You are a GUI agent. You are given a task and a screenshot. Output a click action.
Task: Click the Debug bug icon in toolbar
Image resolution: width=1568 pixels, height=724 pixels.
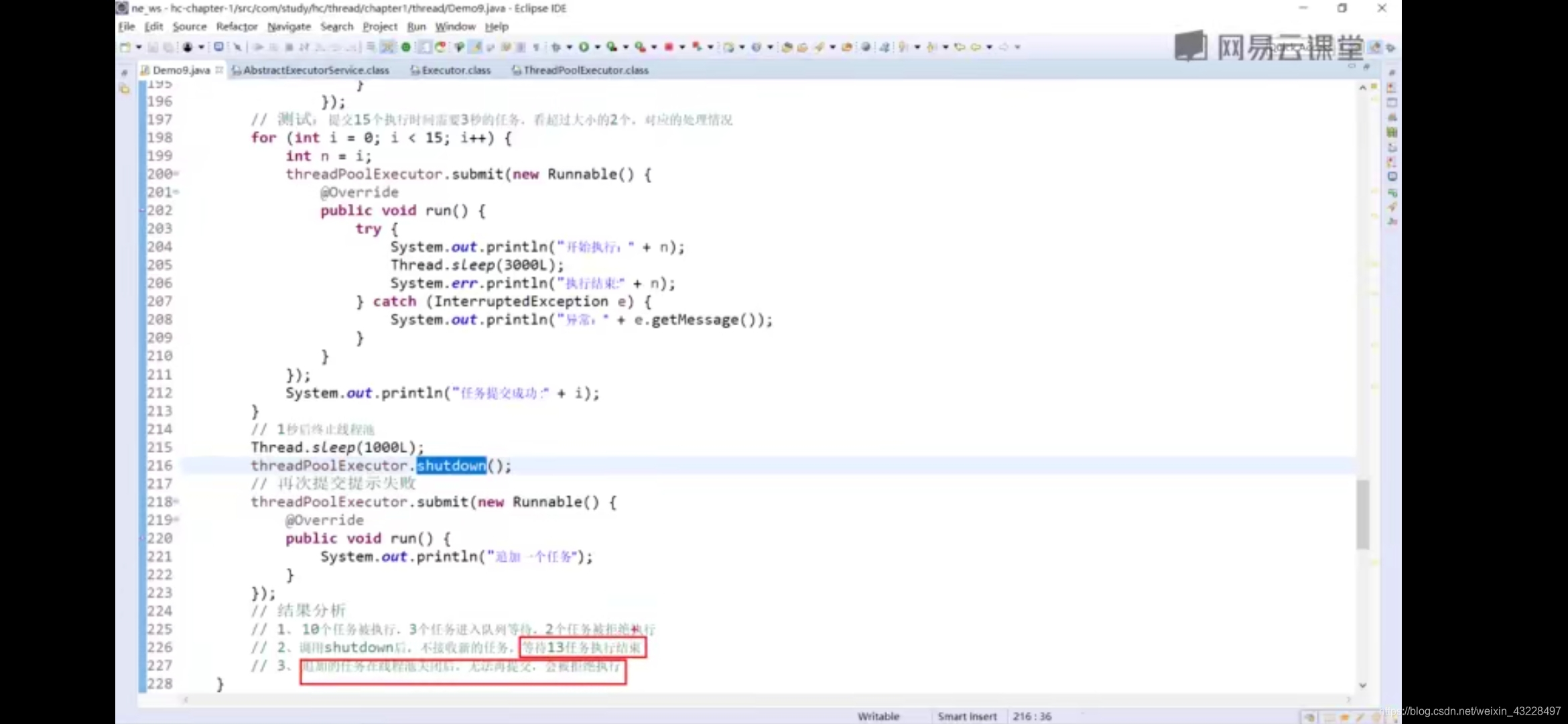556,47
